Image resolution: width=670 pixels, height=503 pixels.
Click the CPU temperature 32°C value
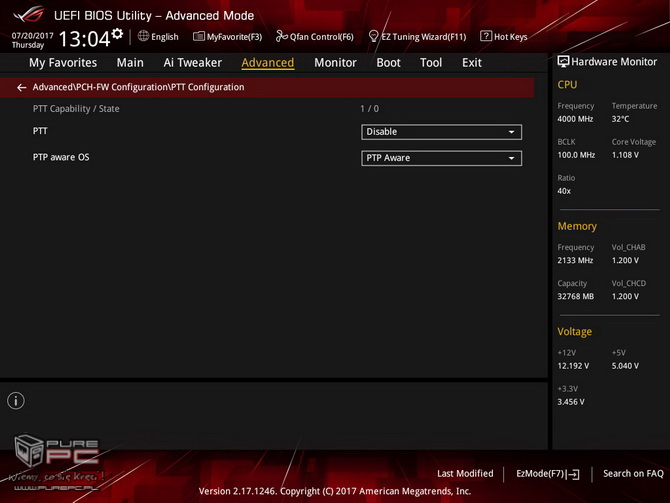click(620, 119)
